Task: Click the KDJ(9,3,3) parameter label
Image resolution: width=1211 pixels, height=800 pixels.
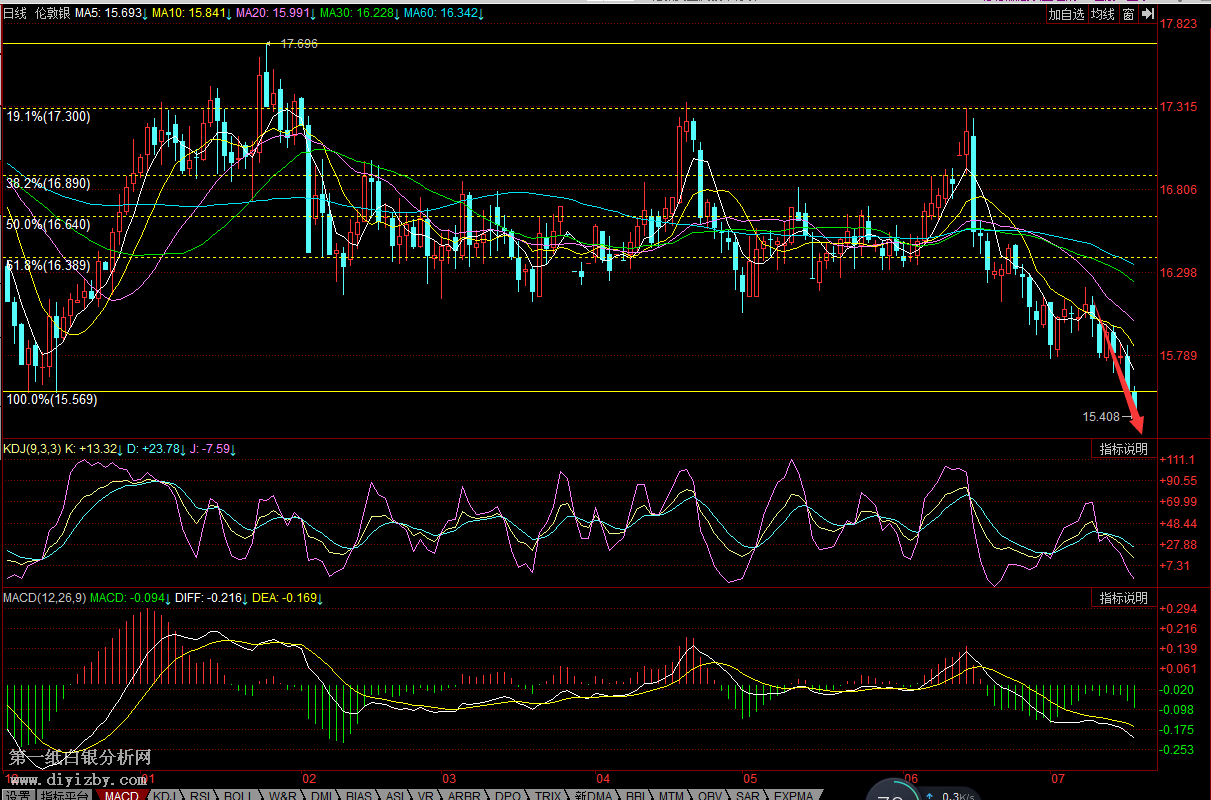Action: pos(32,449)
